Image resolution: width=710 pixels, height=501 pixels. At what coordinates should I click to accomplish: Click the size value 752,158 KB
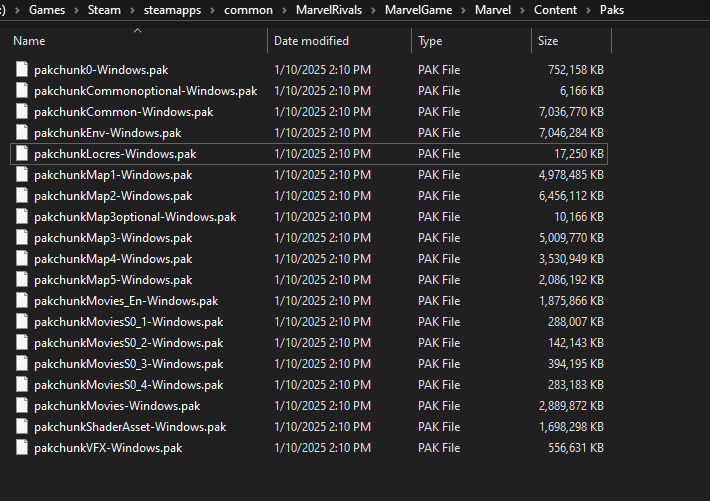(576, 70)
